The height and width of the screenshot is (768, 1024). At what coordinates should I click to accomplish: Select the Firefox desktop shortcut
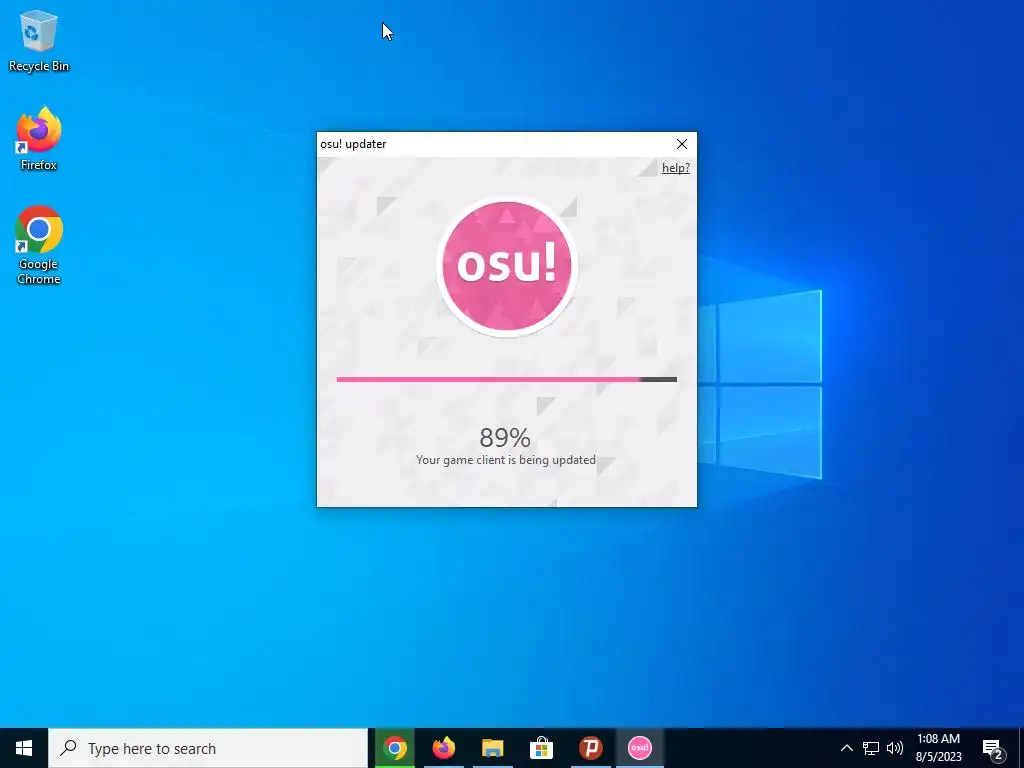pyautogui.click(x=39, y=138)
